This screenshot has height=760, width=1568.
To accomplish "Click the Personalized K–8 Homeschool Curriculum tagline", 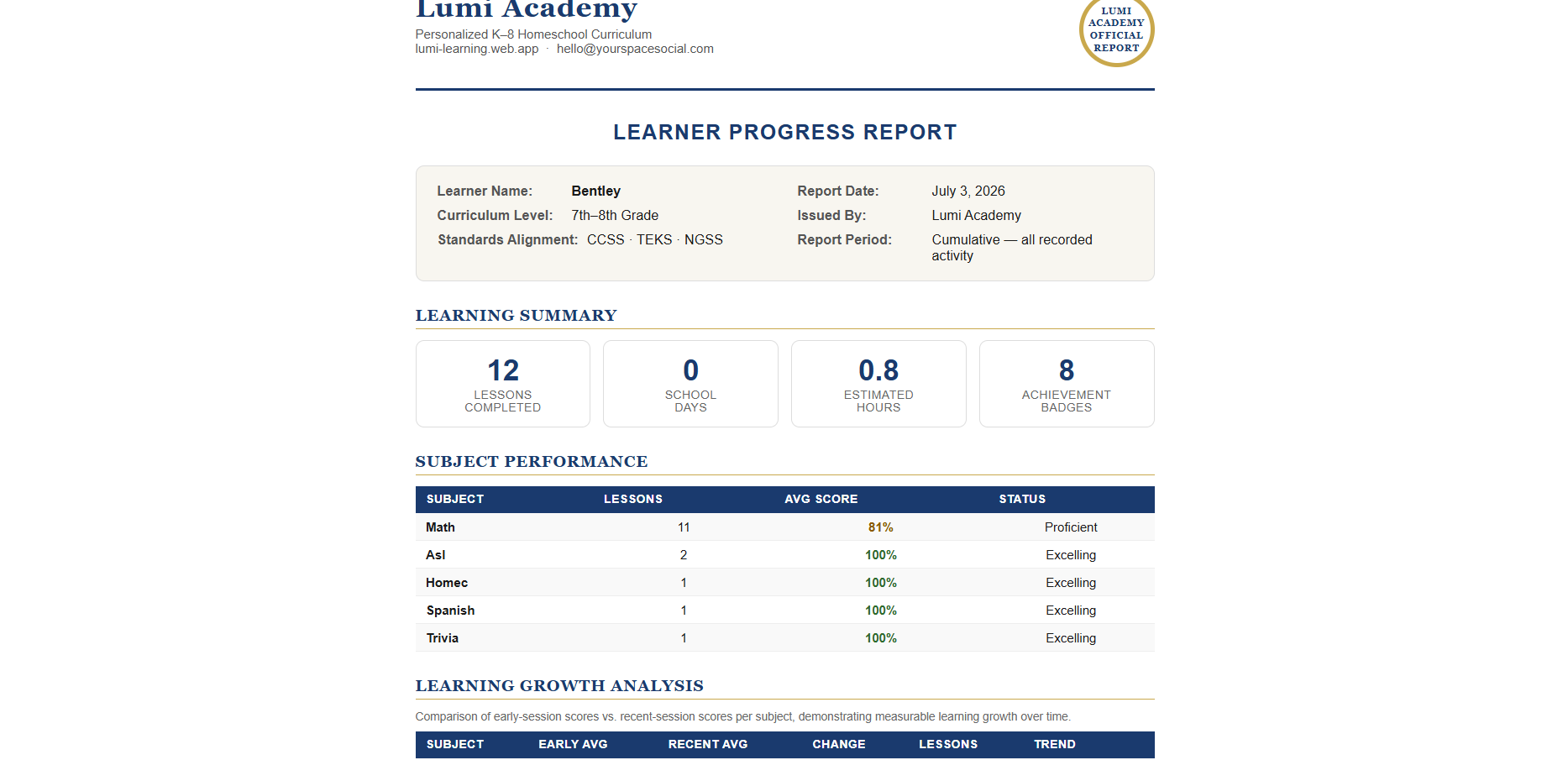I will point(533,34).
